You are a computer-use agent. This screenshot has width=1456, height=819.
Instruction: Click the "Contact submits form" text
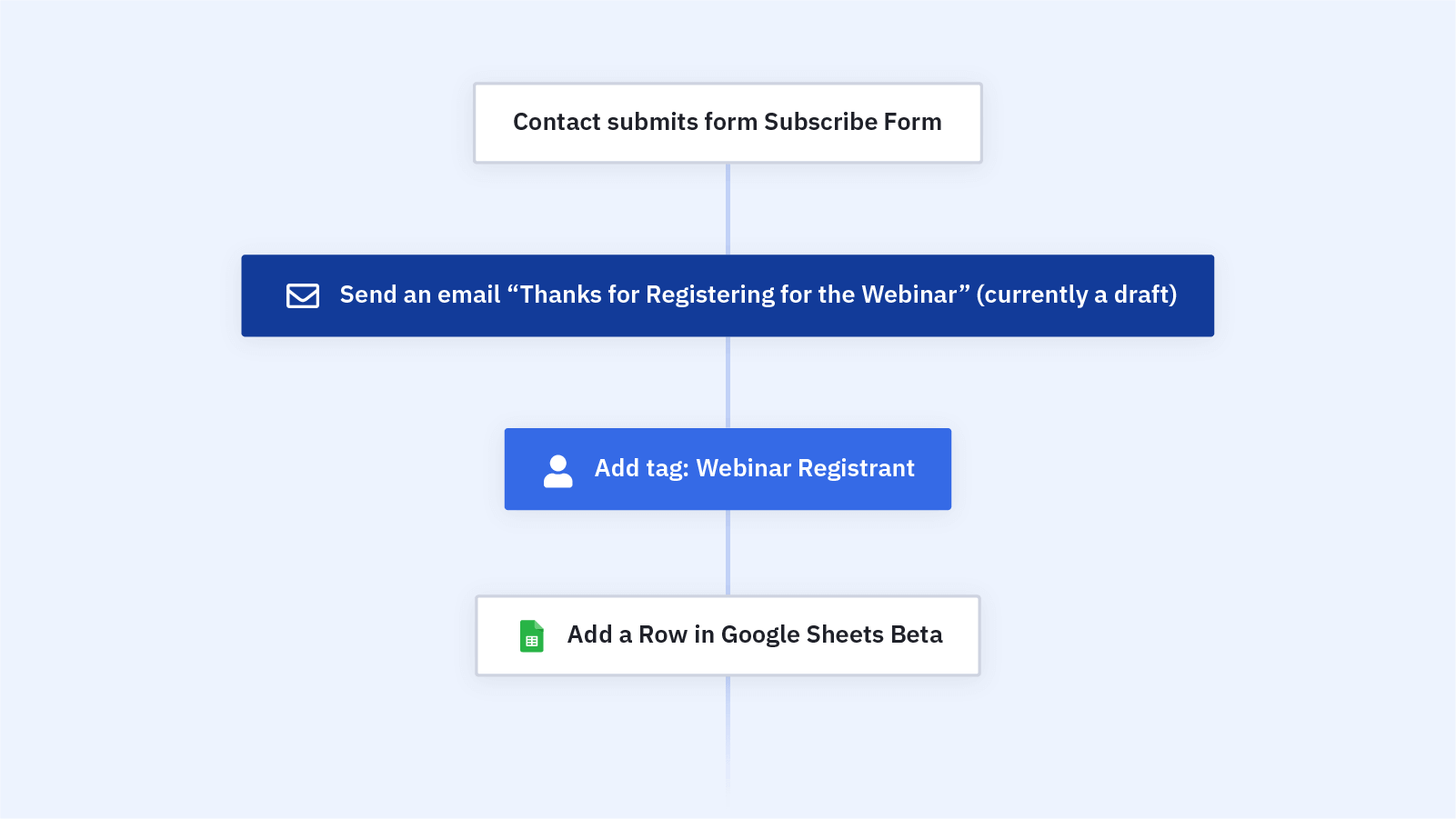(636, 122)
